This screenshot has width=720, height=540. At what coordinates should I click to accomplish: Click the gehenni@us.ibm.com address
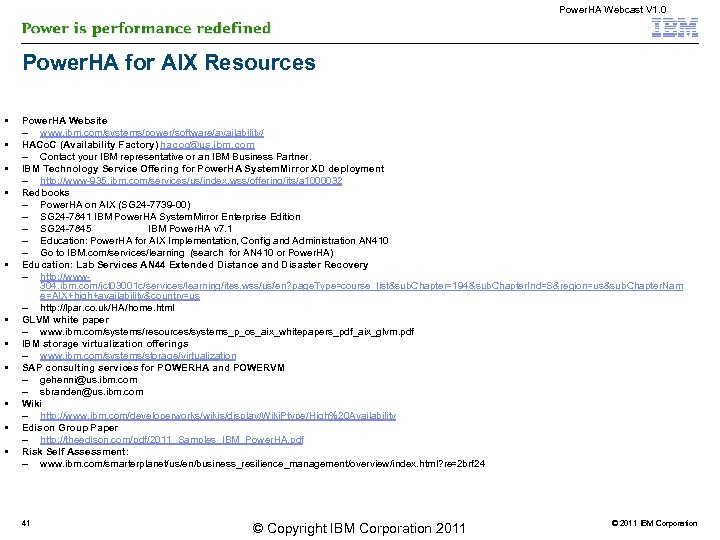tap(89, 380)
